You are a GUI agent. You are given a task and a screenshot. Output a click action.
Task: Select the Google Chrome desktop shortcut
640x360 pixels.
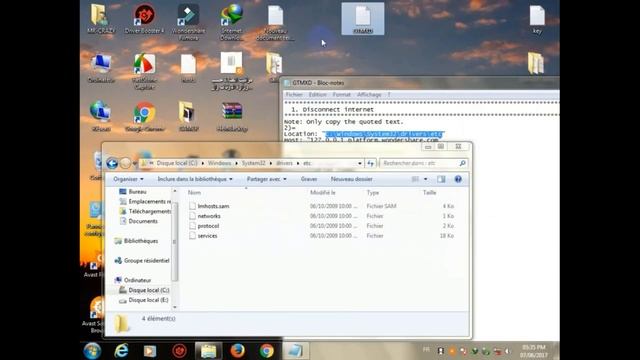[144, 117]
